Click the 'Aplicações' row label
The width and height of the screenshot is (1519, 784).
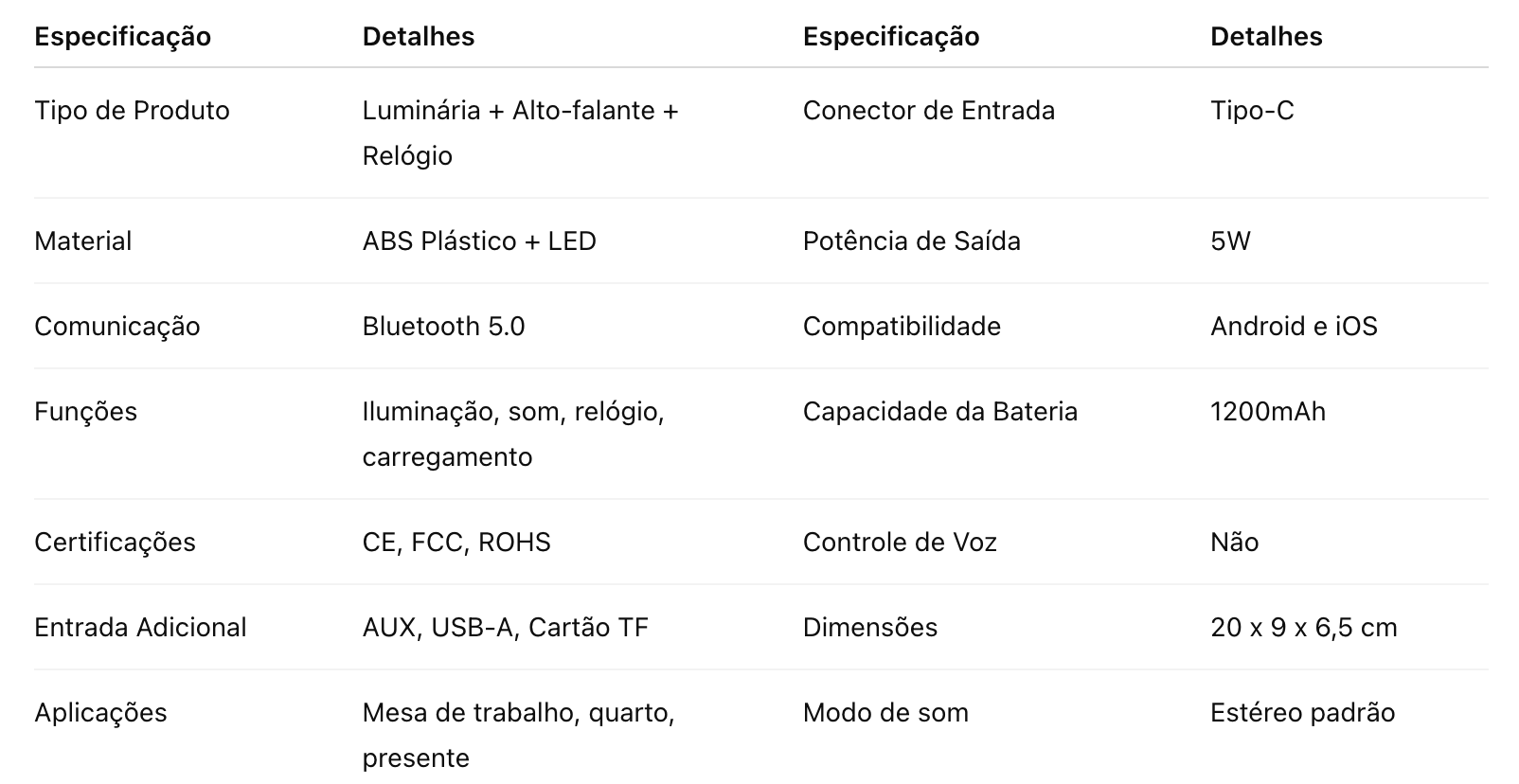point(100,713)
